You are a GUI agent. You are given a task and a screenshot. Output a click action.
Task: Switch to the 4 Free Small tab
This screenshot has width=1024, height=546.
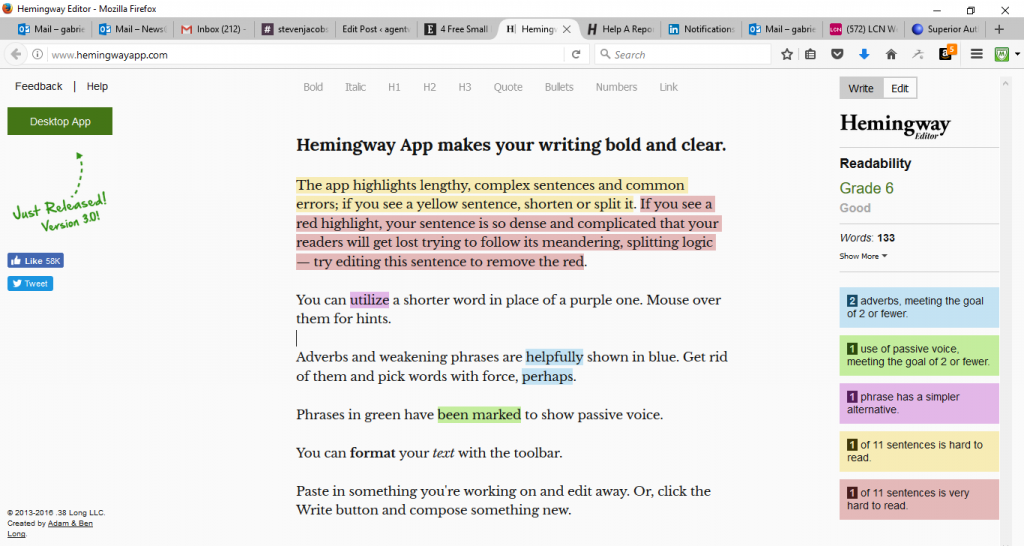(x=456, y=29)
